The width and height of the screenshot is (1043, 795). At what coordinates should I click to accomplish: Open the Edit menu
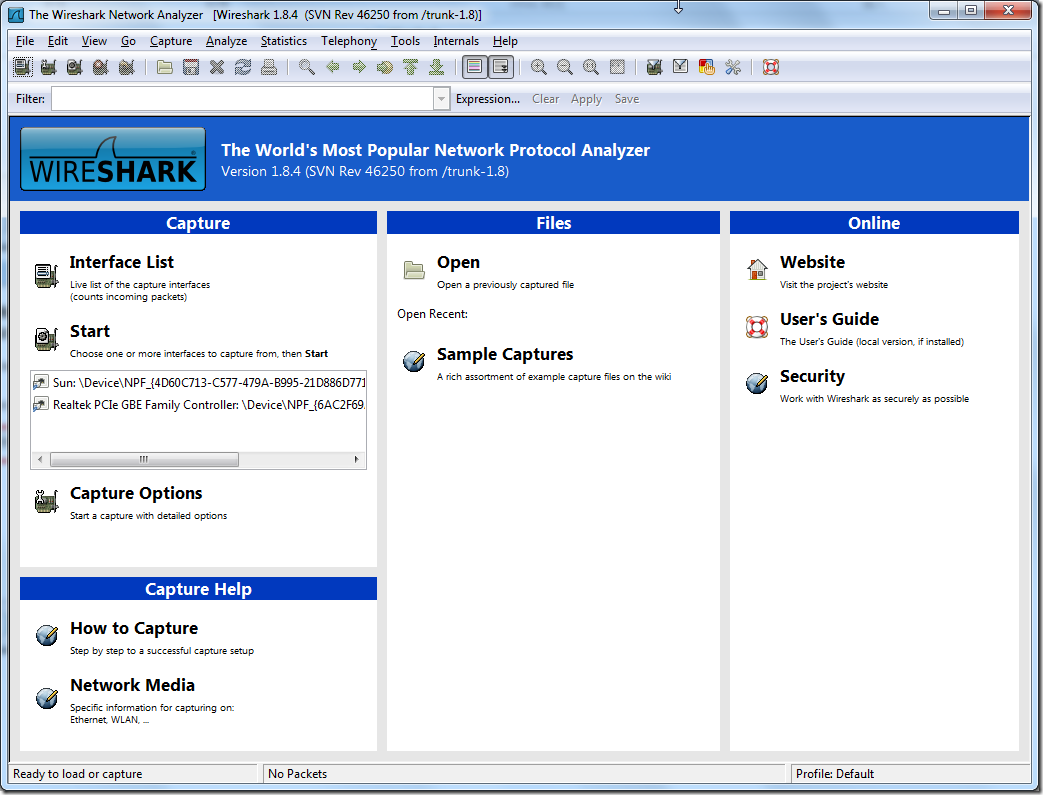point(58,41)
